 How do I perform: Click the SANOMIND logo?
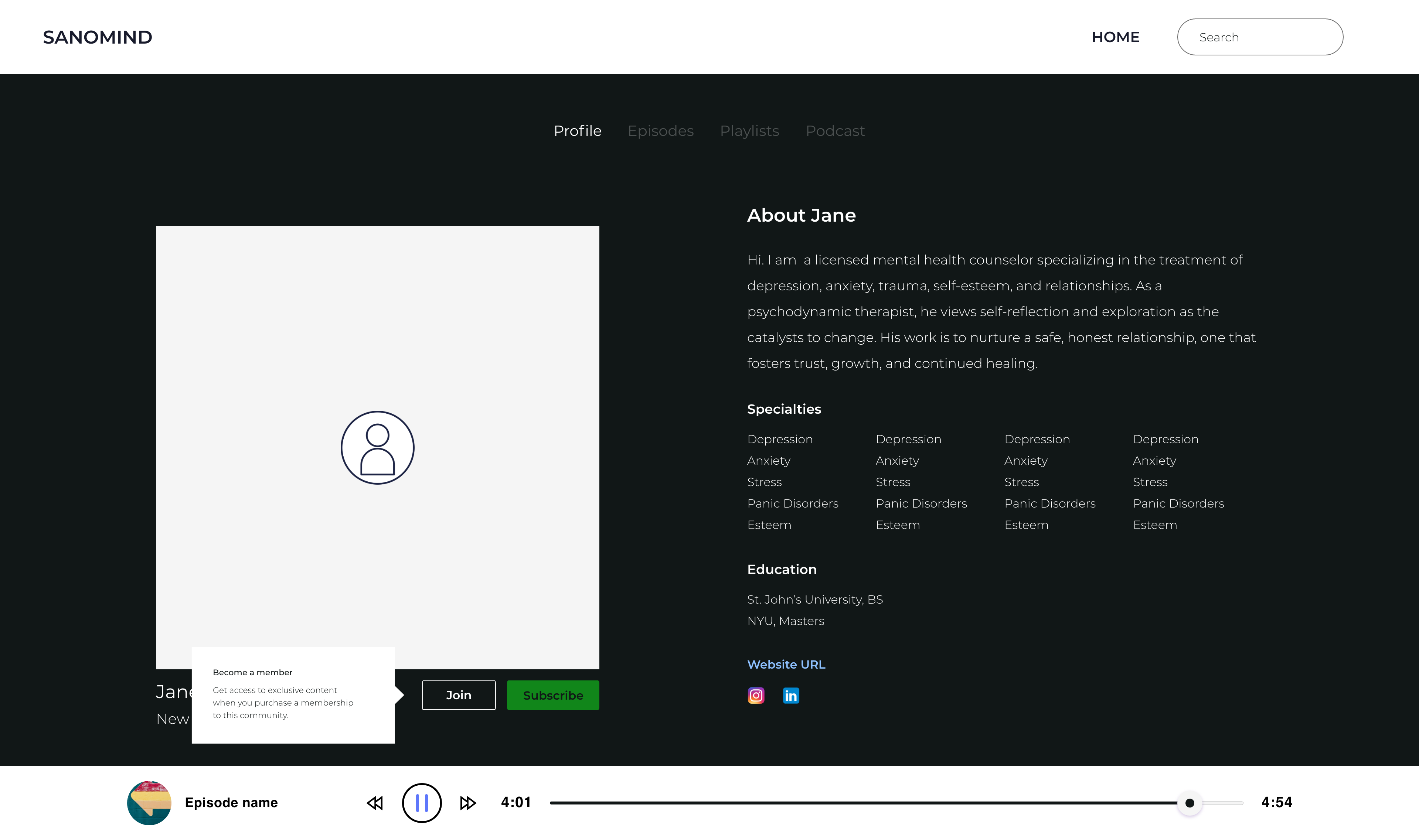click(x=98, y=37)
